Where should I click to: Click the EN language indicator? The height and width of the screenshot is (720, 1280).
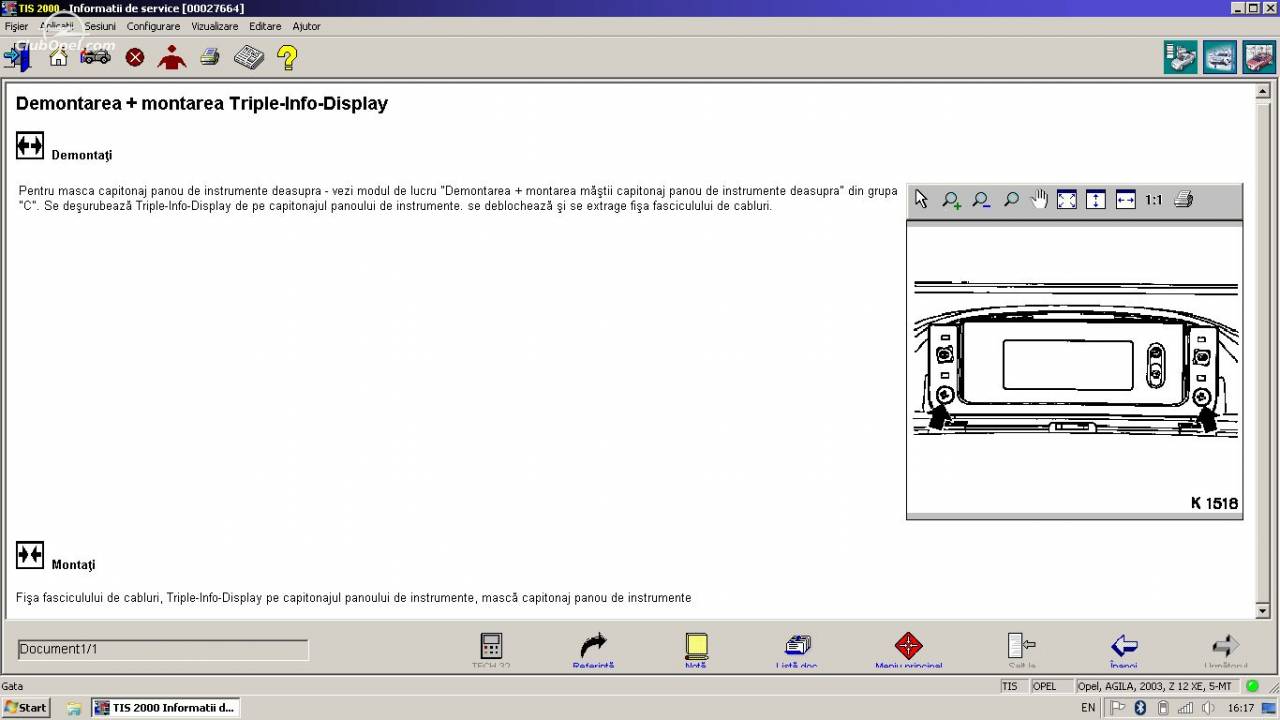pyautogui.click(x=1088, y=708)
